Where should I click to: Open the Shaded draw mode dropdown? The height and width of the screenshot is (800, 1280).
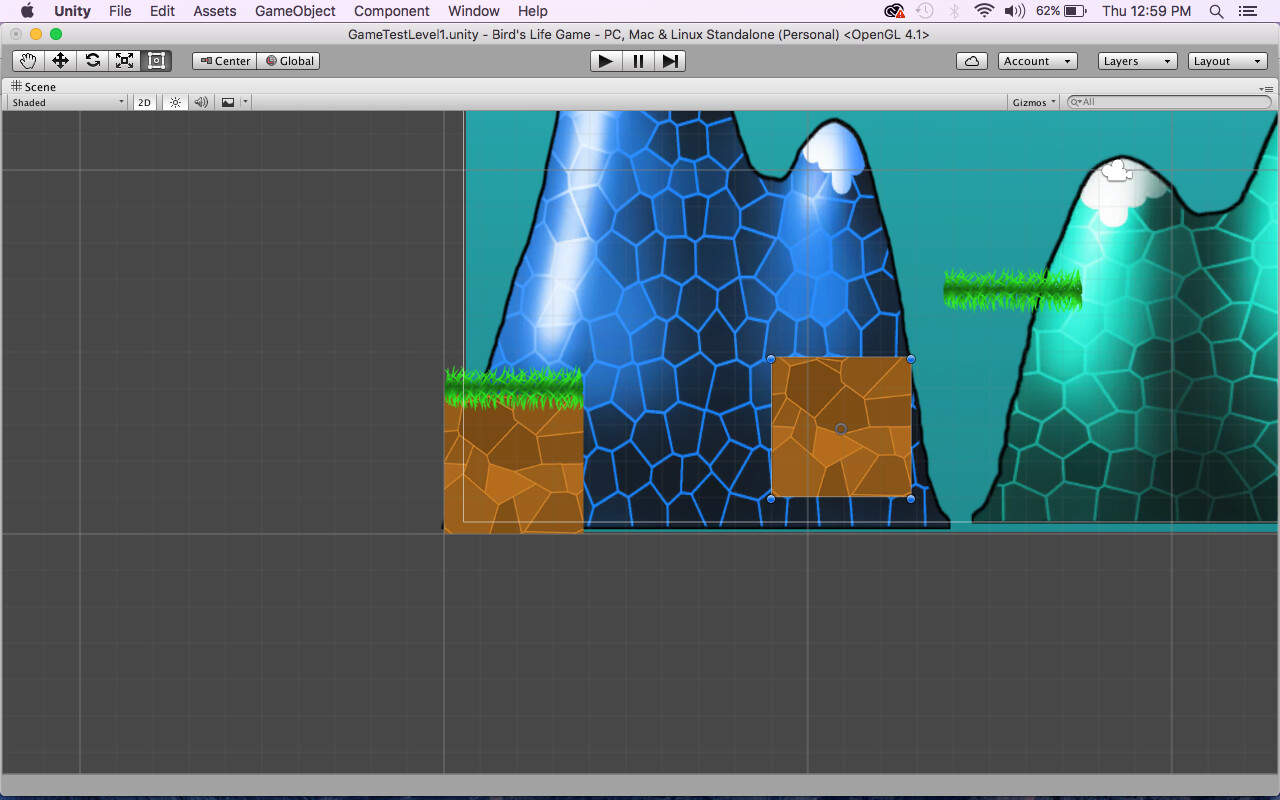(x=65, y=101)
